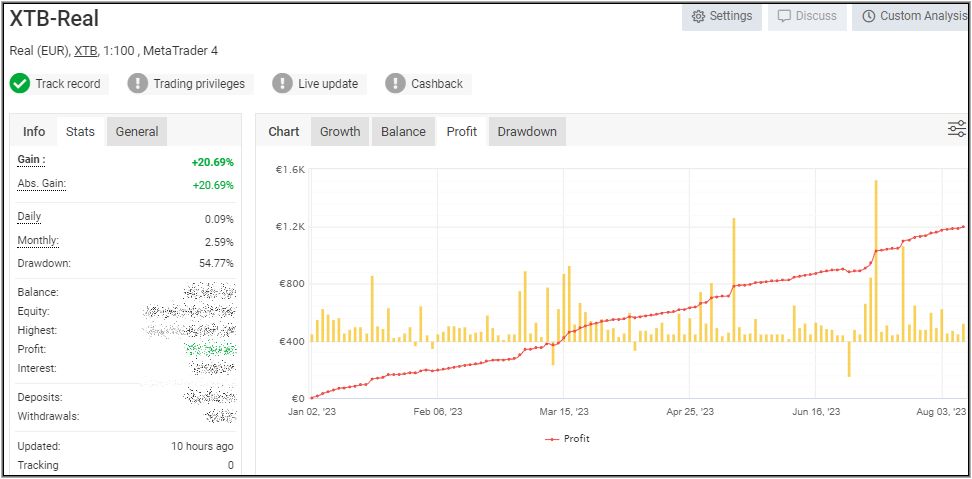This screenshot has height=479, width=972.
Task: Open the General tab
Action: point(137,132)
